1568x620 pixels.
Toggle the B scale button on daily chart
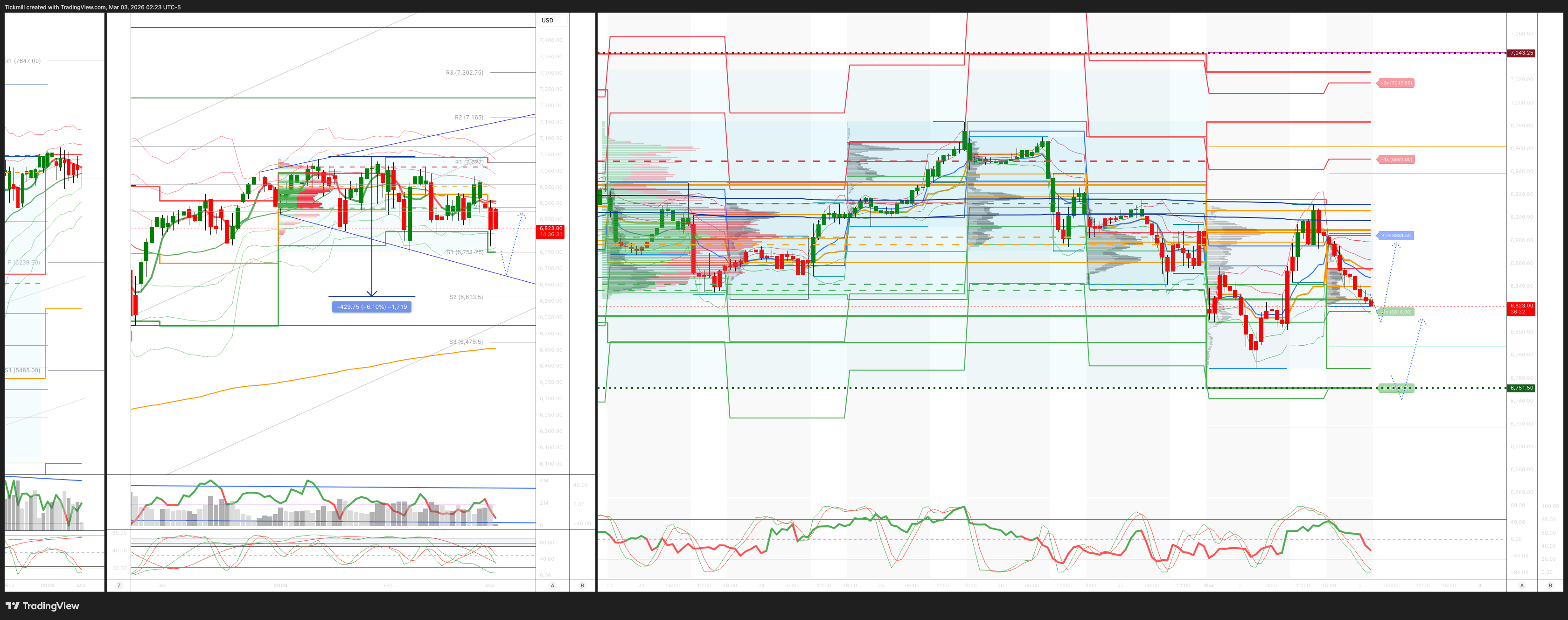pos(582,585)
